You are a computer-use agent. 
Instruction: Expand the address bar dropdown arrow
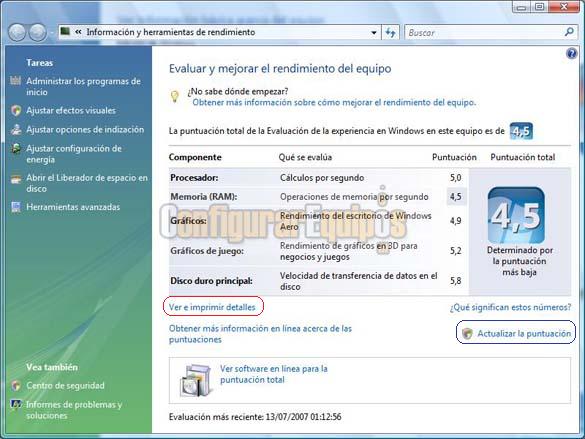pos(374,33)
